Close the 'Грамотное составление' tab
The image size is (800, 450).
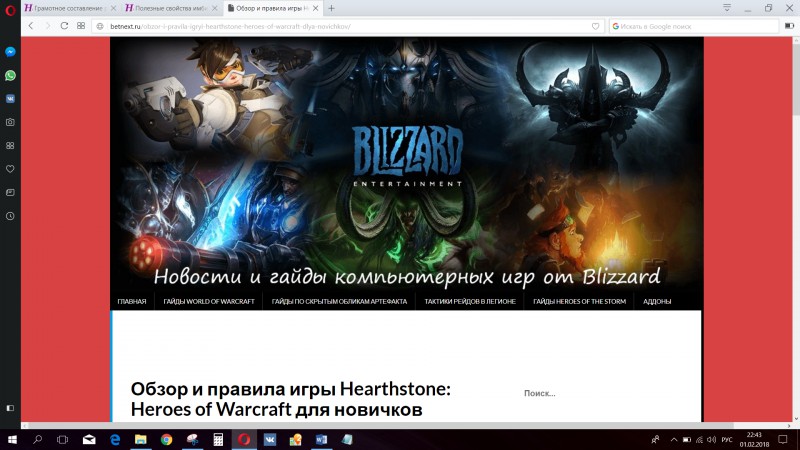[113, 8]
